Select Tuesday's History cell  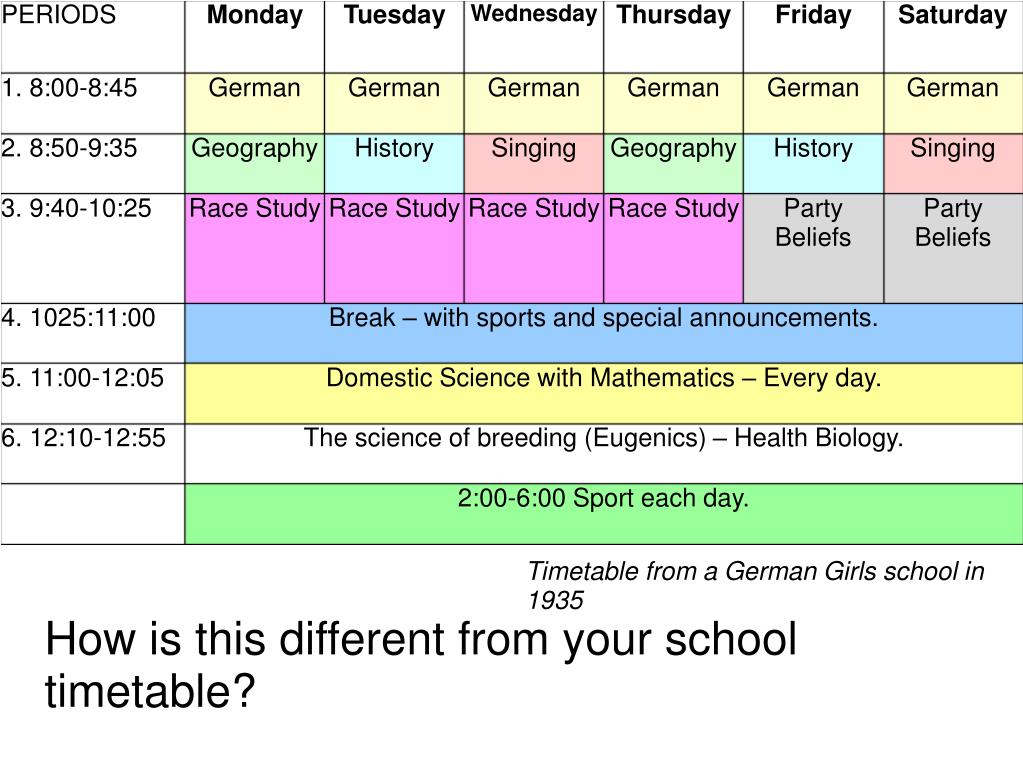point(394,164)
